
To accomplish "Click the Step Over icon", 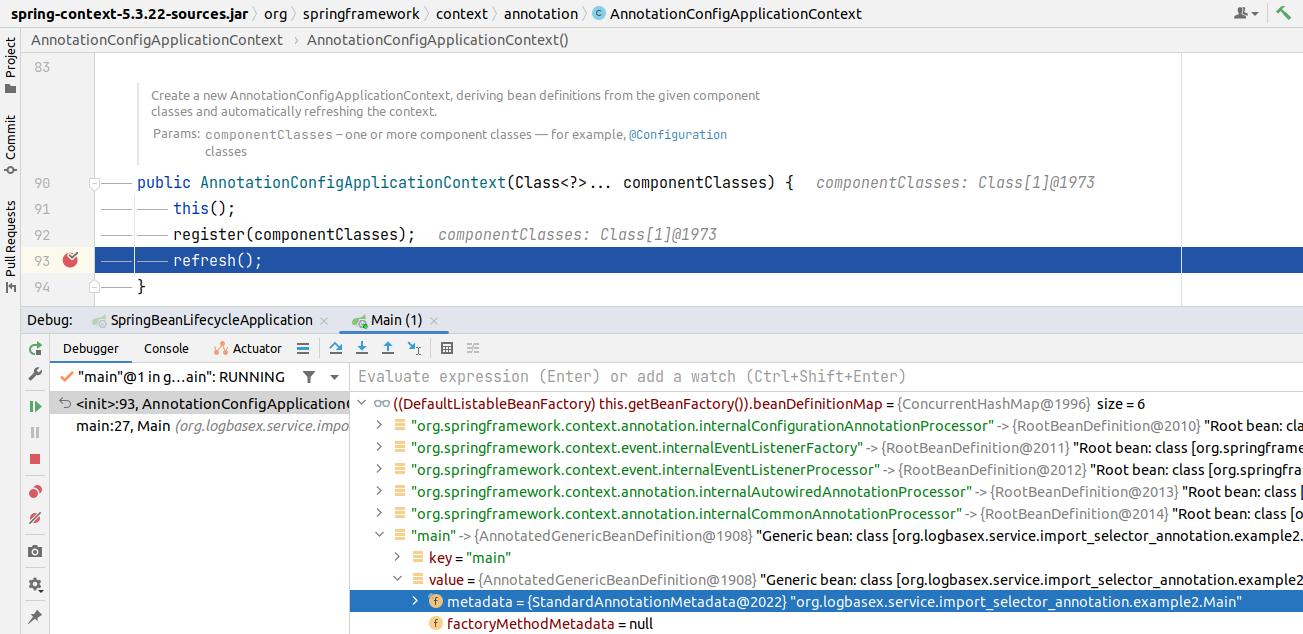I will click(x=335, y=347).
